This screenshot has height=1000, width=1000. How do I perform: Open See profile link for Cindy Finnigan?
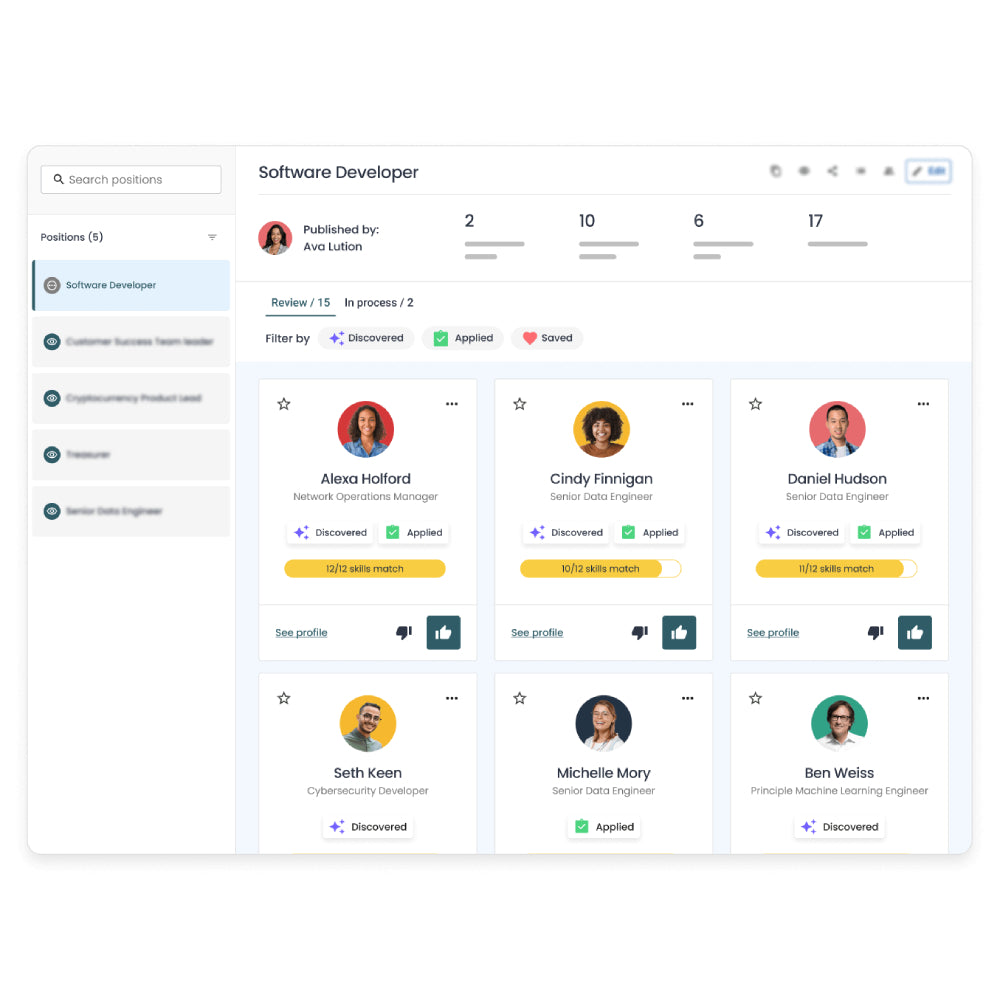pyautogui.click(x=537, y=633)
